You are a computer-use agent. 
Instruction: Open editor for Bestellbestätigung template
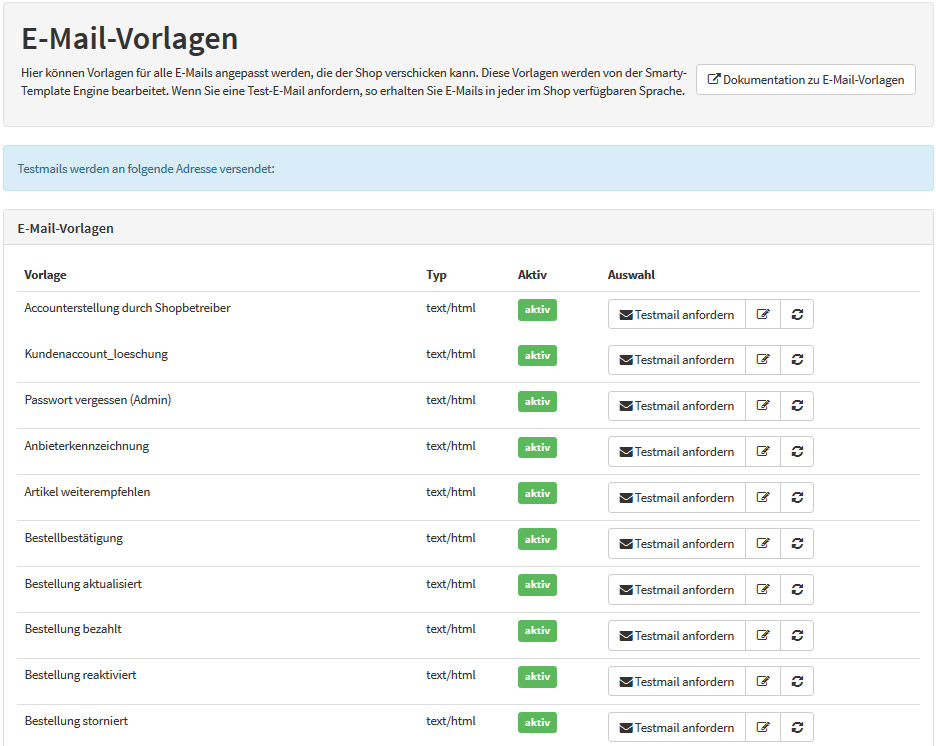[763, 544]
